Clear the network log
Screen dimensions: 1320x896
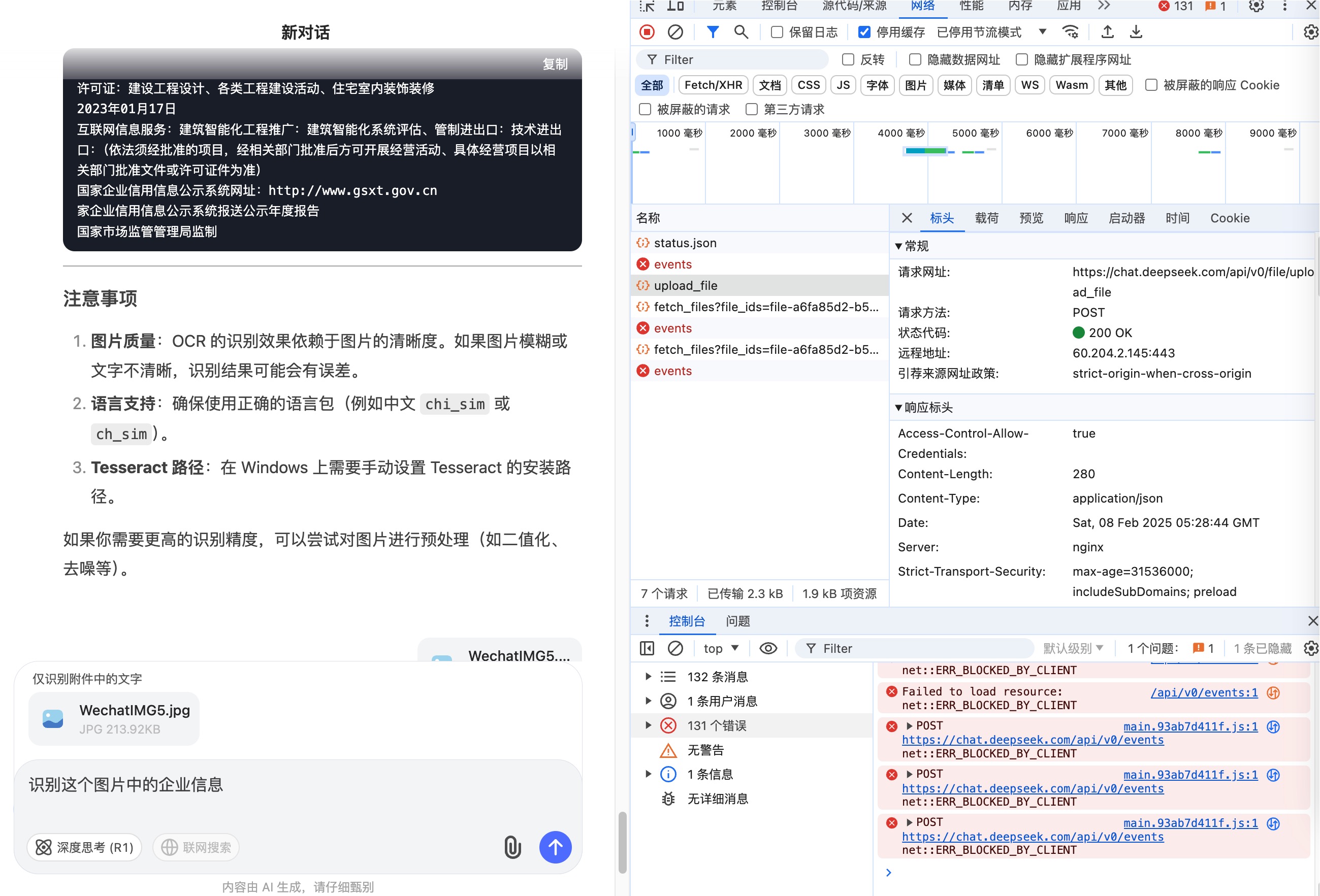(675, 32)
